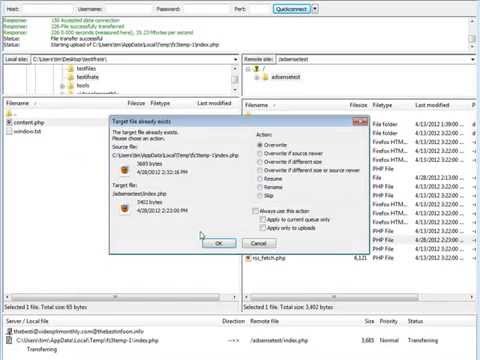Click the /adsensetest/index.php remote file entry in queue
Image resolution: width=480 pixels, height=360 pixels.
279,340
